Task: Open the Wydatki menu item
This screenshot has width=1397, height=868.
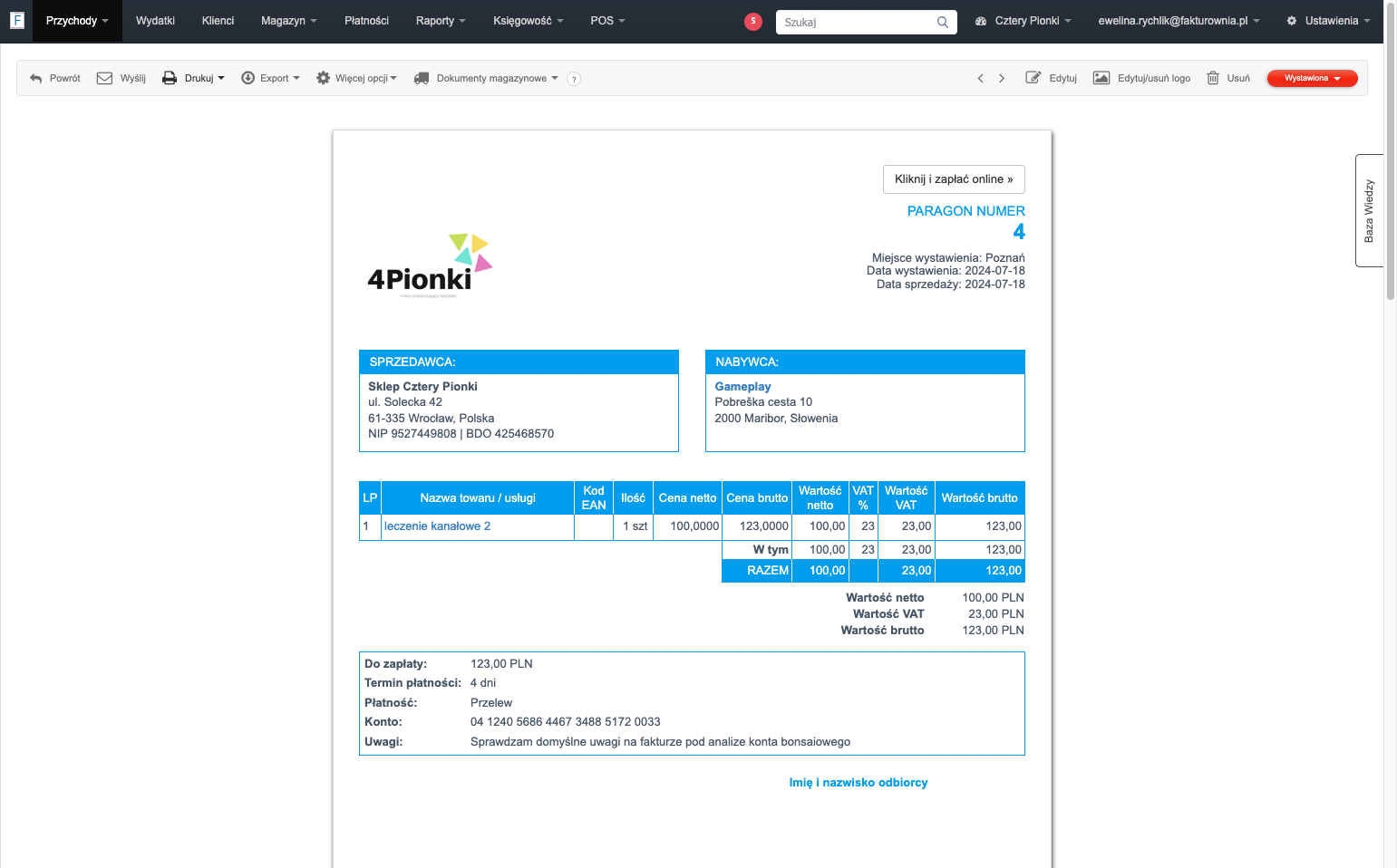Action: [x=155, y=21]
